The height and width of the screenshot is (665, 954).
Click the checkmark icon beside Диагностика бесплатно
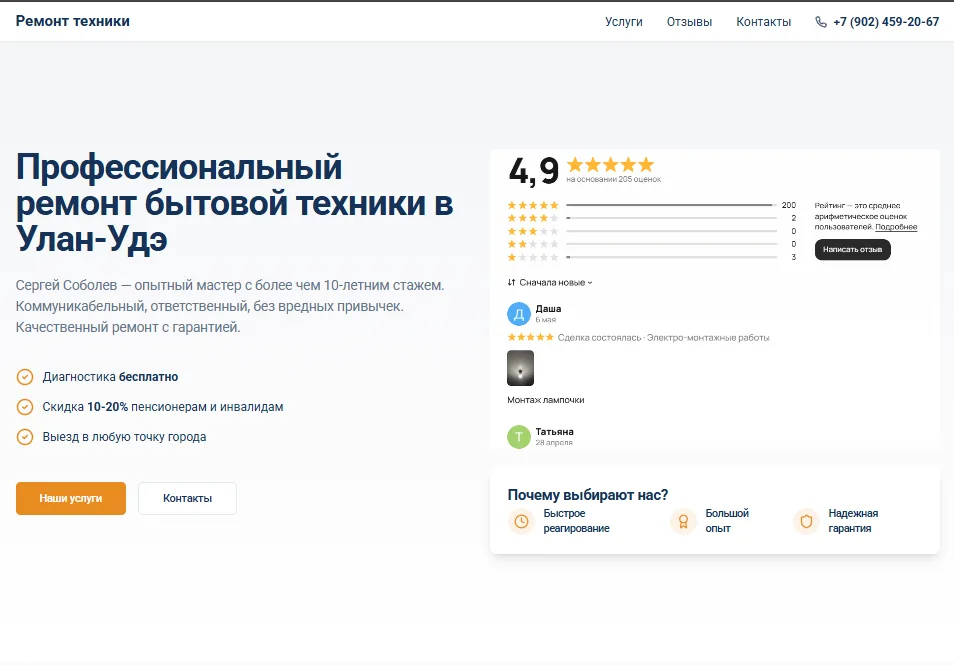click(25, 377)
